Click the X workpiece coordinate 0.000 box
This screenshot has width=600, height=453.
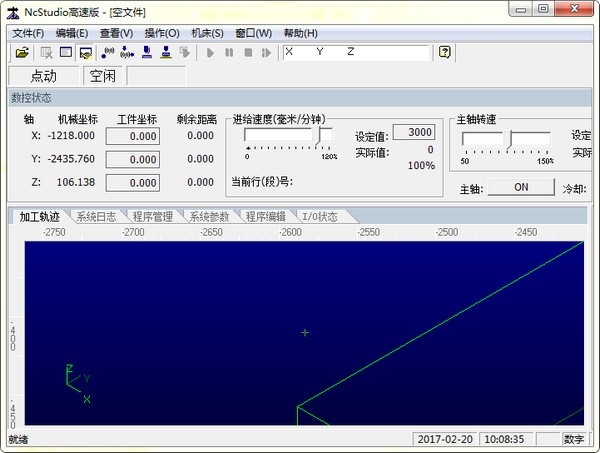tap(133, 136)
